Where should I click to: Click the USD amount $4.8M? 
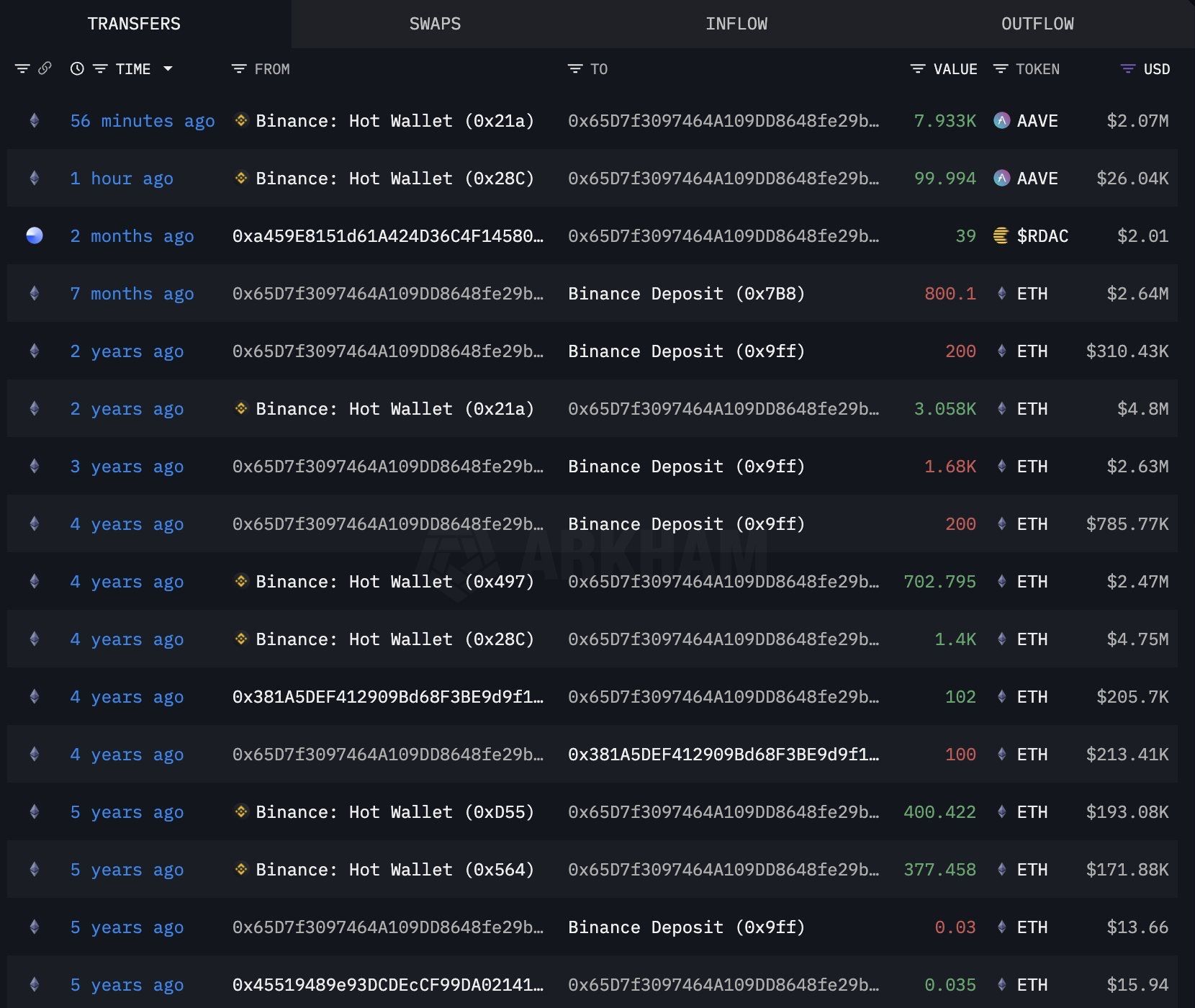pos(1143,409)
